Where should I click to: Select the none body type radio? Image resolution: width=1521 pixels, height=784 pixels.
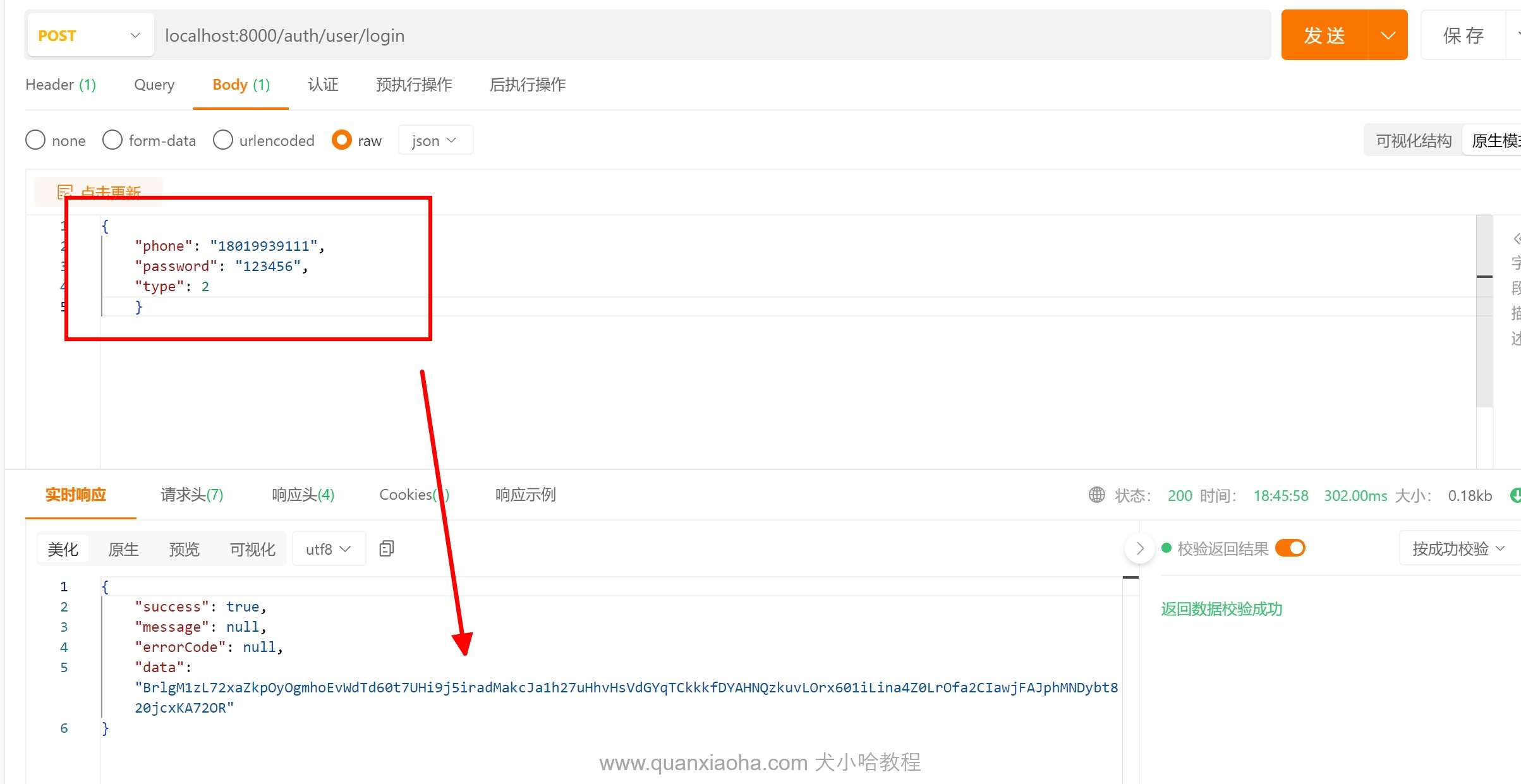tap(35, 140)
